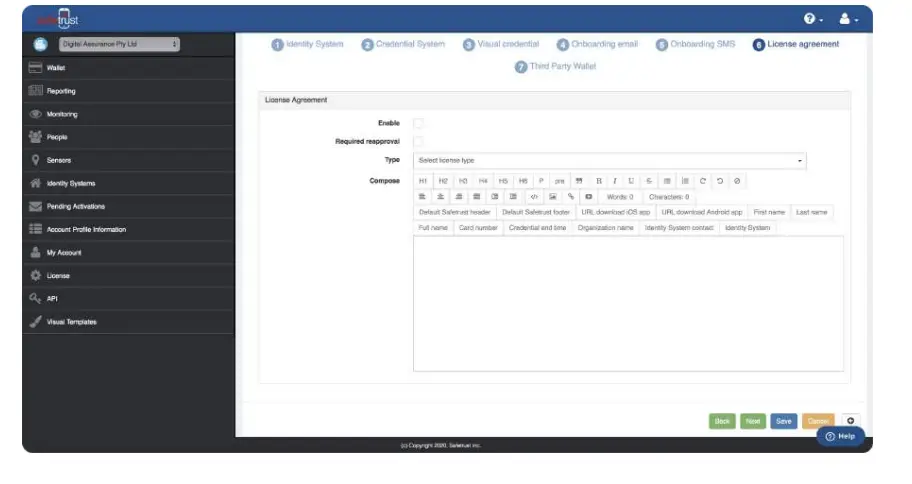The height and width of the screenshot is (484, 912).
Task: Open Visual Templates in the sidebar
Action: point(128,322)
